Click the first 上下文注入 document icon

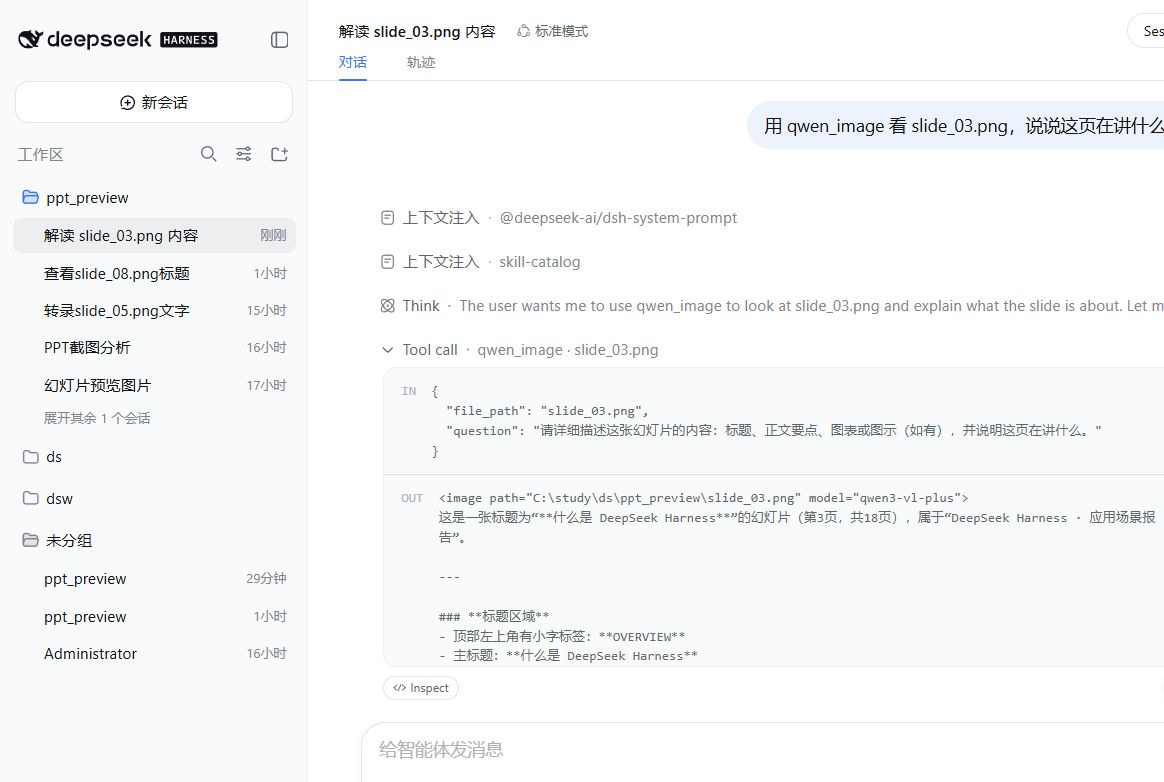pos(388,218)
